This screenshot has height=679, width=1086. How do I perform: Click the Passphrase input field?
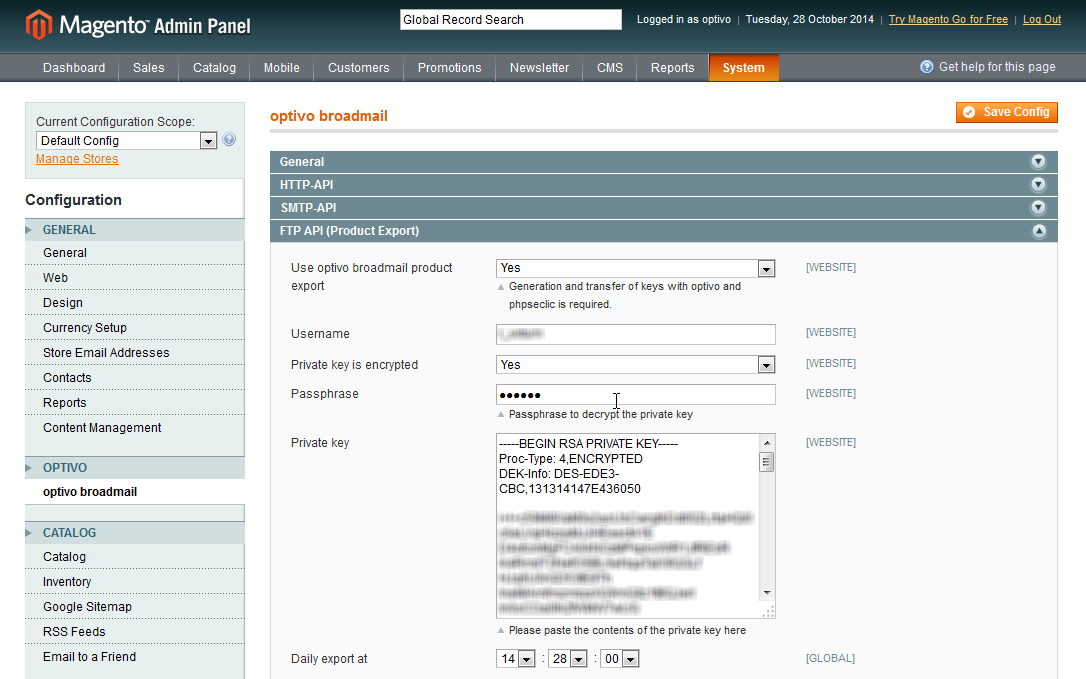(636, 395)
